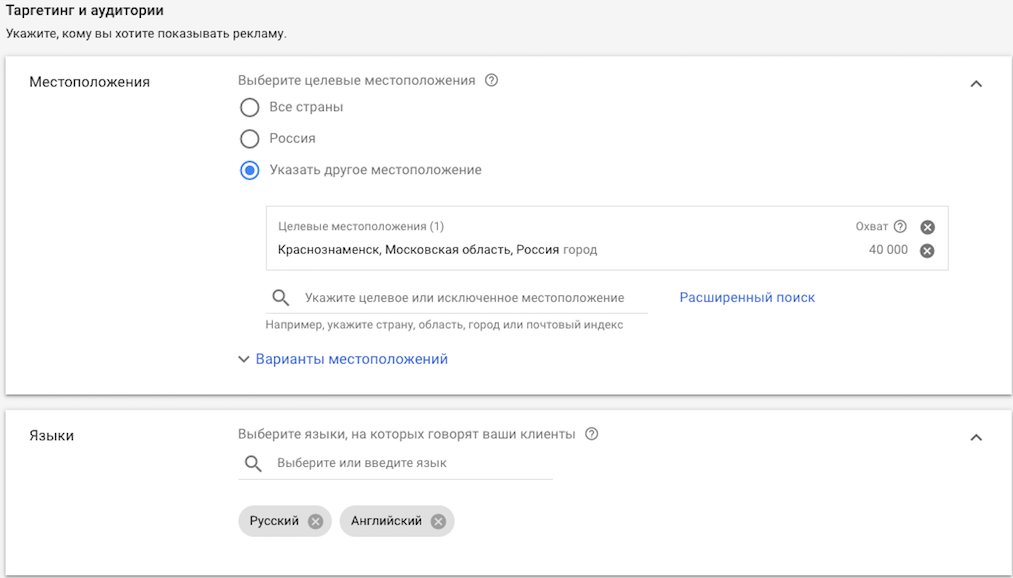Viewport: 1013px width, 578px height.
Task: Focus the target or excluded location input
Action: pos(465,298)
